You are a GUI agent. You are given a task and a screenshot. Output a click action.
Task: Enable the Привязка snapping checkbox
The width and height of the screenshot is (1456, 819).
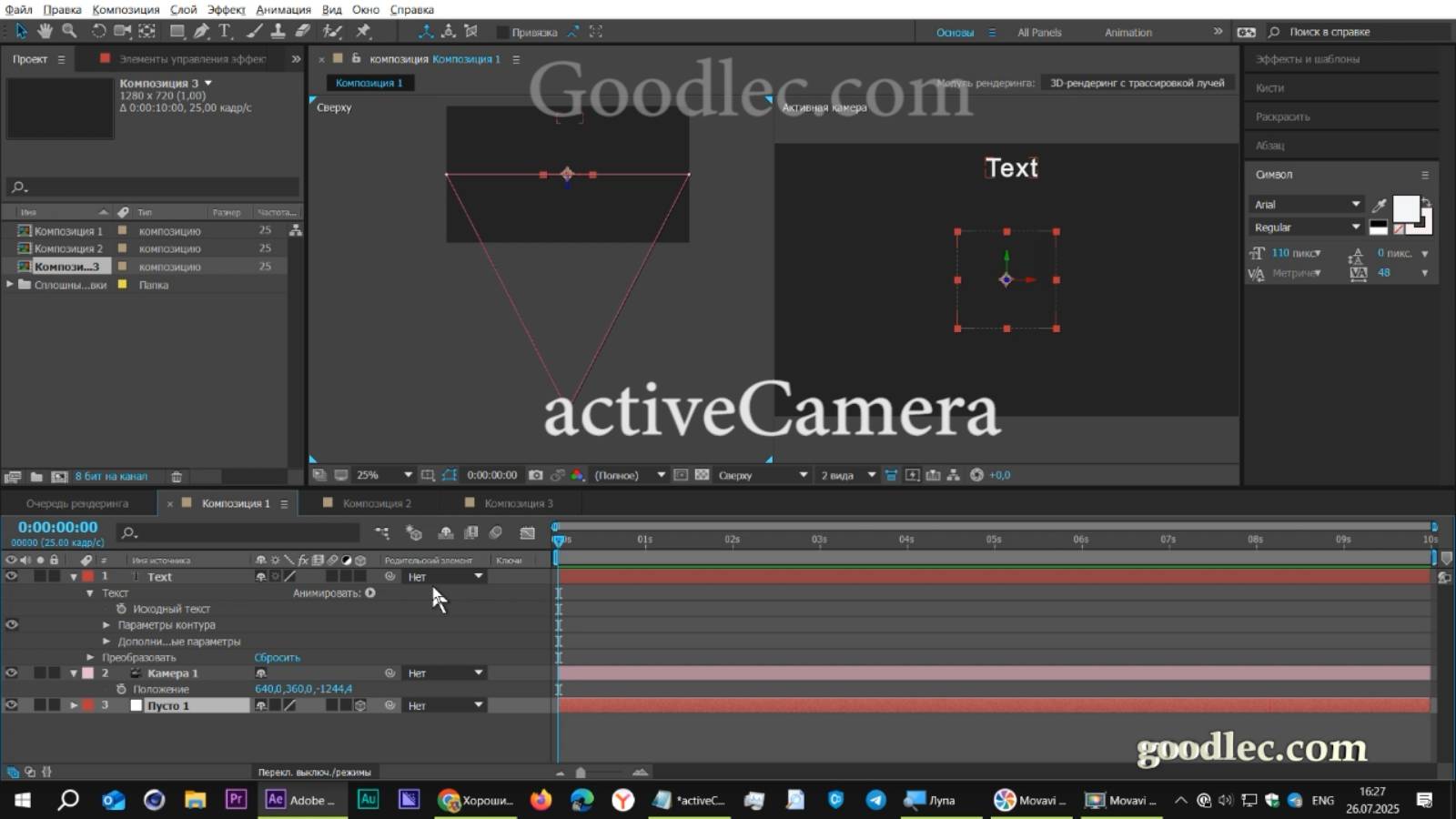point(504,31)
